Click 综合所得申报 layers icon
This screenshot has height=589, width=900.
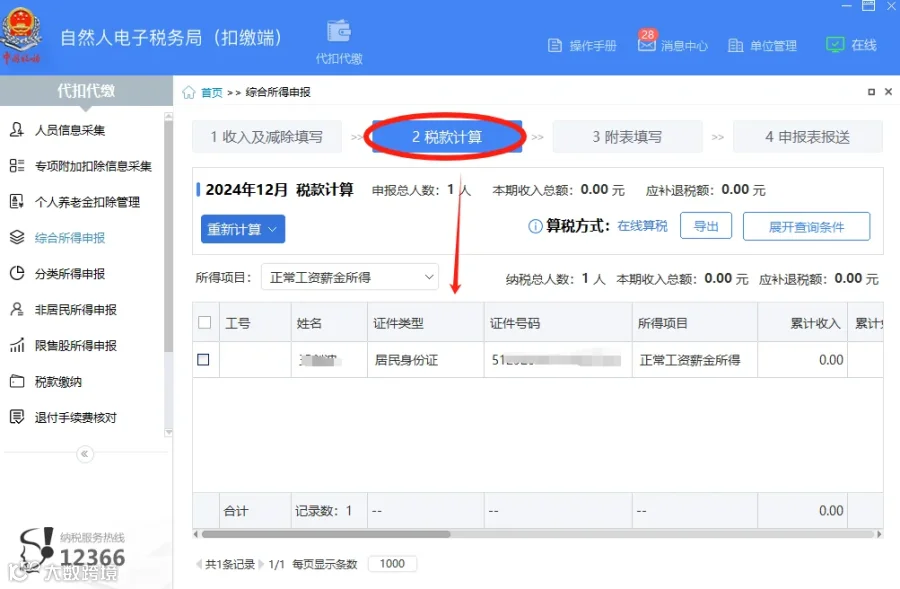click(17, 237)
